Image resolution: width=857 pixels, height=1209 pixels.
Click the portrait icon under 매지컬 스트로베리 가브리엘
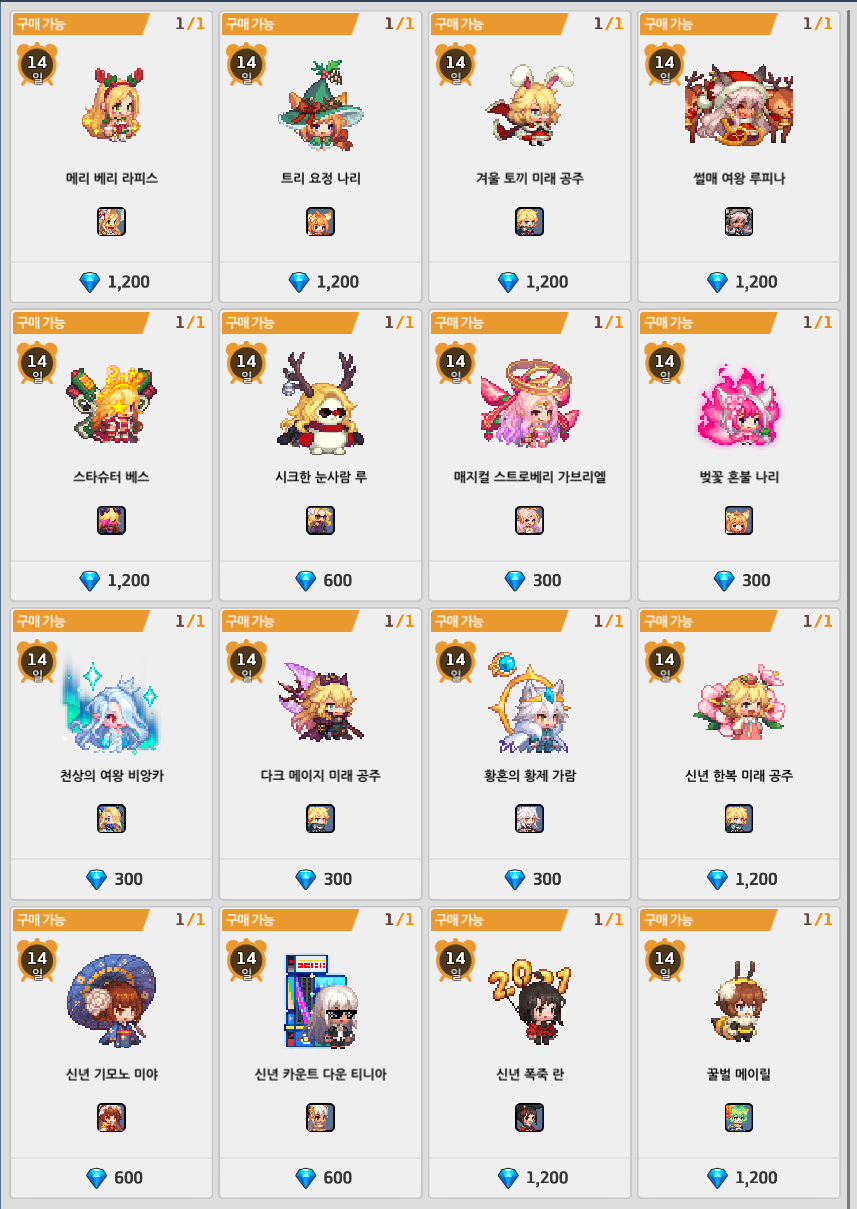point(530,520)
